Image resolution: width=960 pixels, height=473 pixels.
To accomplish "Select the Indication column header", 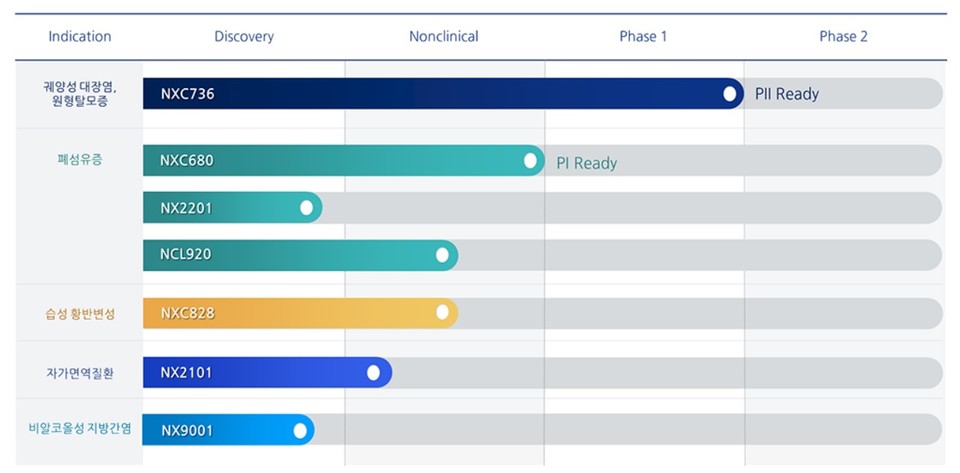I will point(80,37).
